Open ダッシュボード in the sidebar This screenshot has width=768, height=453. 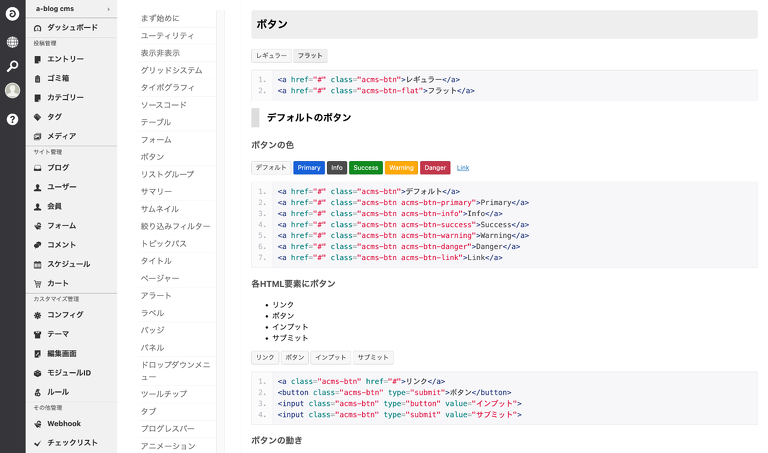coord(72,28)
